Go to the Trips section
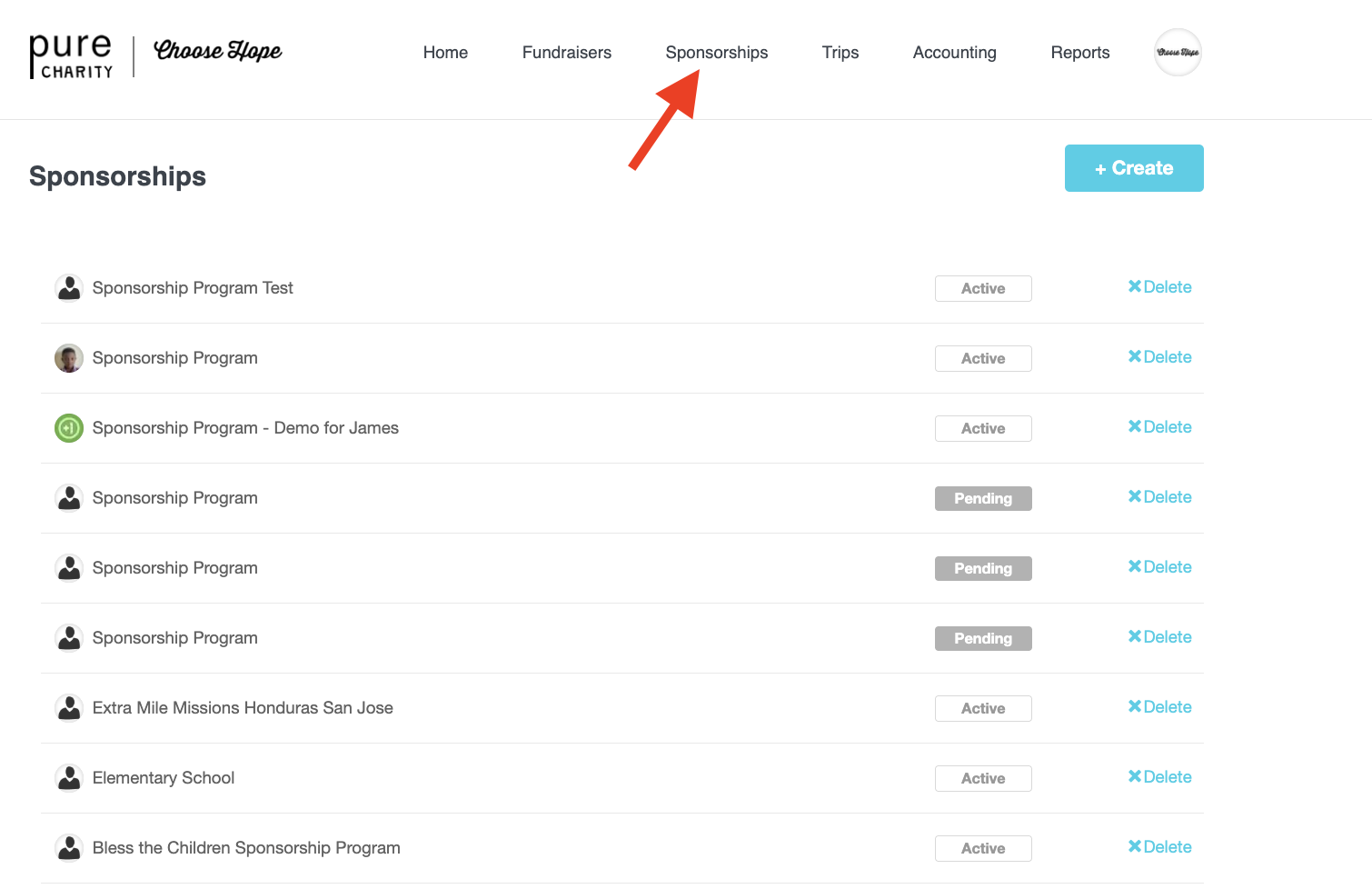The height and width of the screenshot is (889, 1372). (x=840, y=53)
